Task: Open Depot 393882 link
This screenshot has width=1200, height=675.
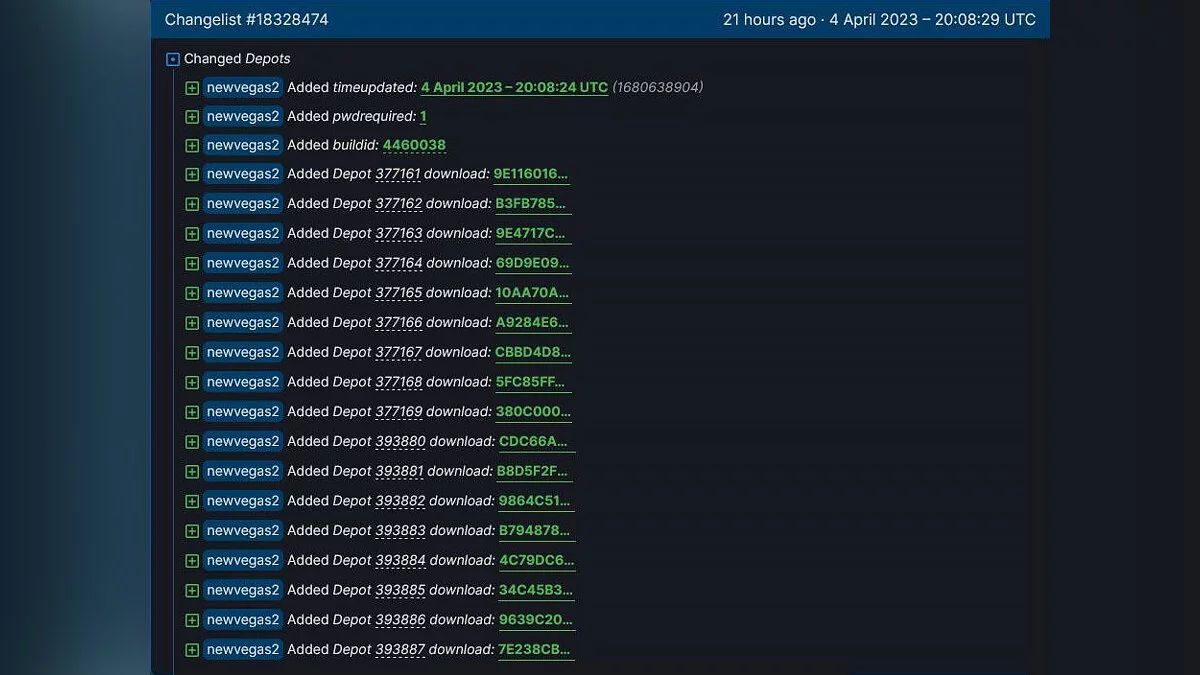Action: (400, 500)
